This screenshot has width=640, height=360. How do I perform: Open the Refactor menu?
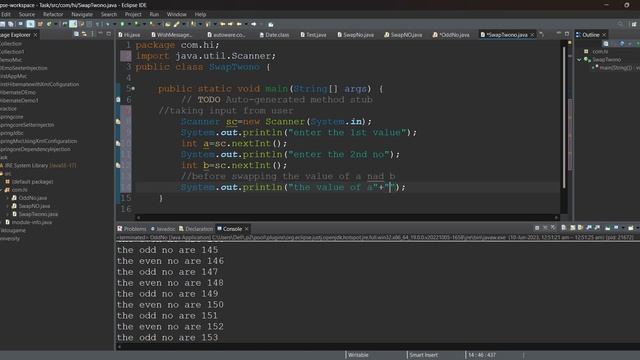pyautogui.click(x=53, y=14)
